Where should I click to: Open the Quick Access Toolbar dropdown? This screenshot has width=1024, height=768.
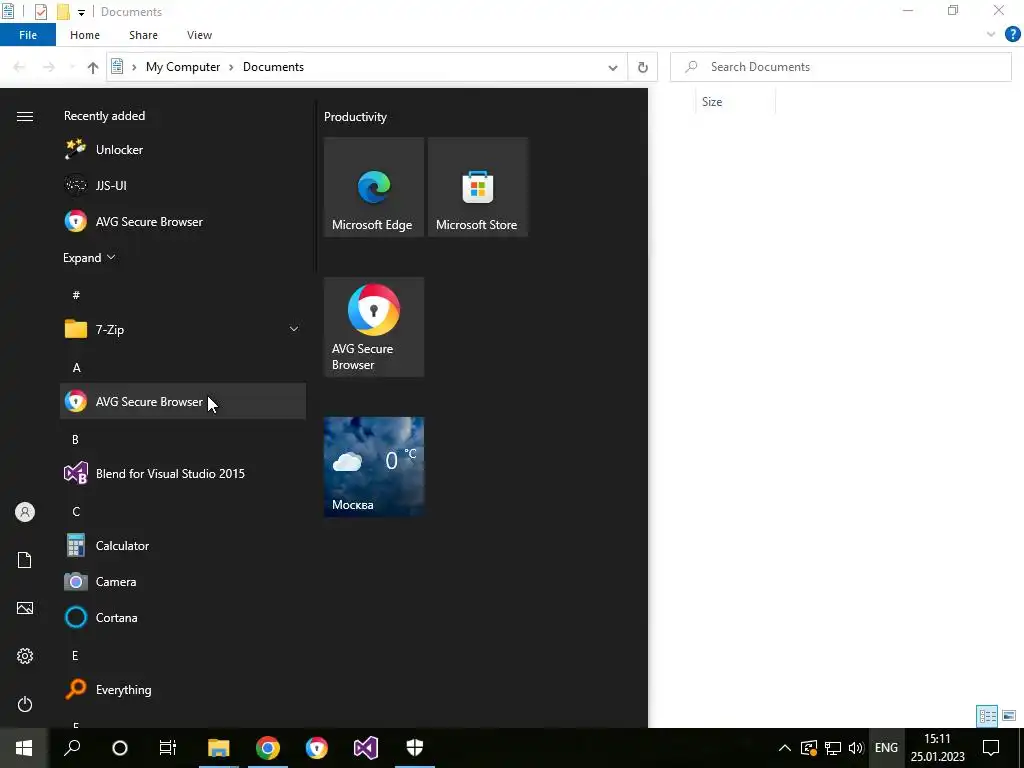tap(81, 12)
